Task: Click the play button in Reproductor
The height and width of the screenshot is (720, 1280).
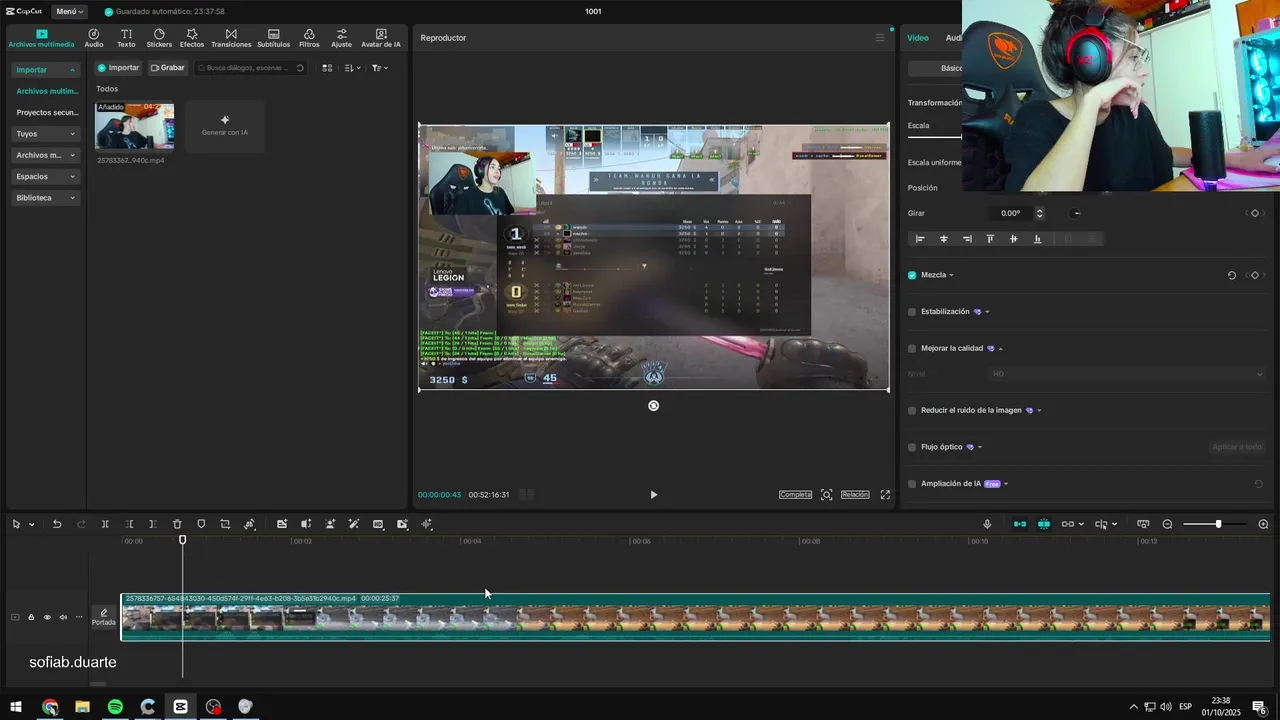Action: pos(654,495)
